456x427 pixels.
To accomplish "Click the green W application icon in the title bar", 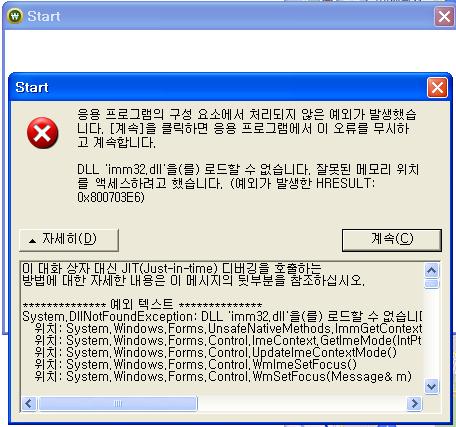I will [x=15, y=16].
